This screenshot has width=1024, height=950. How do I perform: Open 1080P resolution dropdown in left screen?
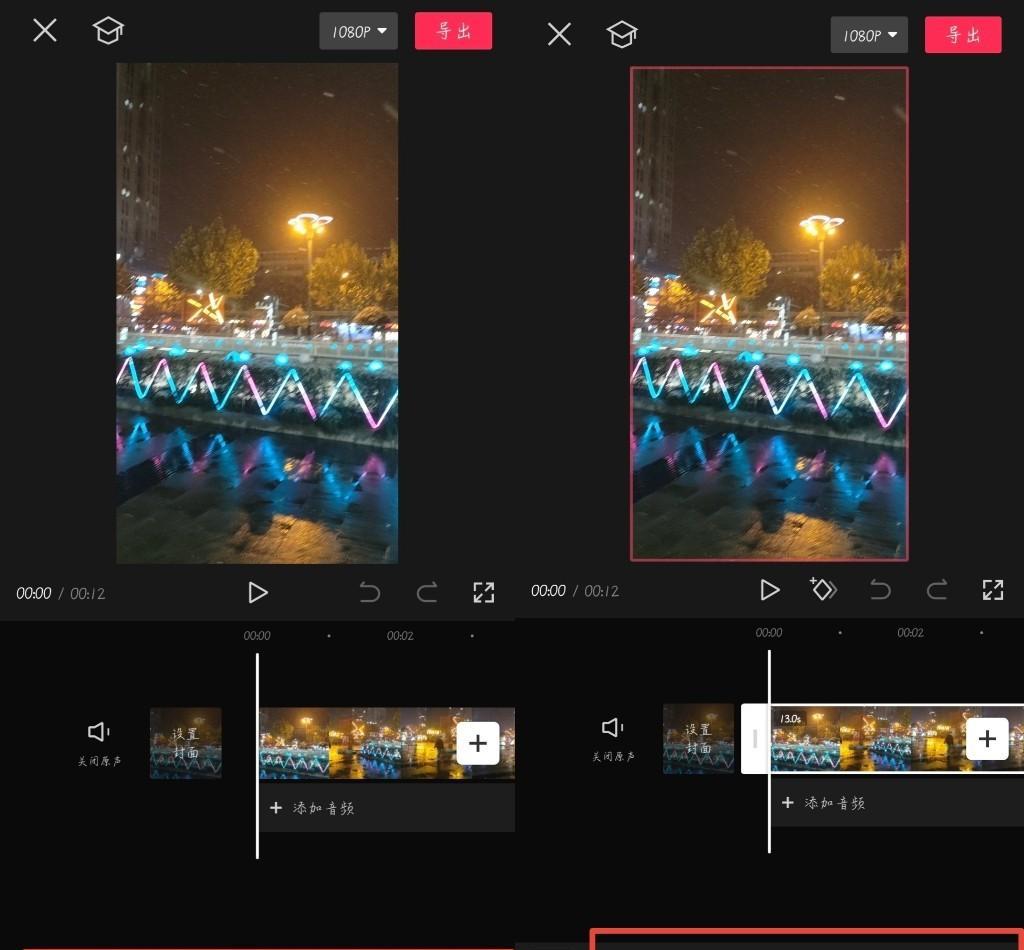(358, 31)
